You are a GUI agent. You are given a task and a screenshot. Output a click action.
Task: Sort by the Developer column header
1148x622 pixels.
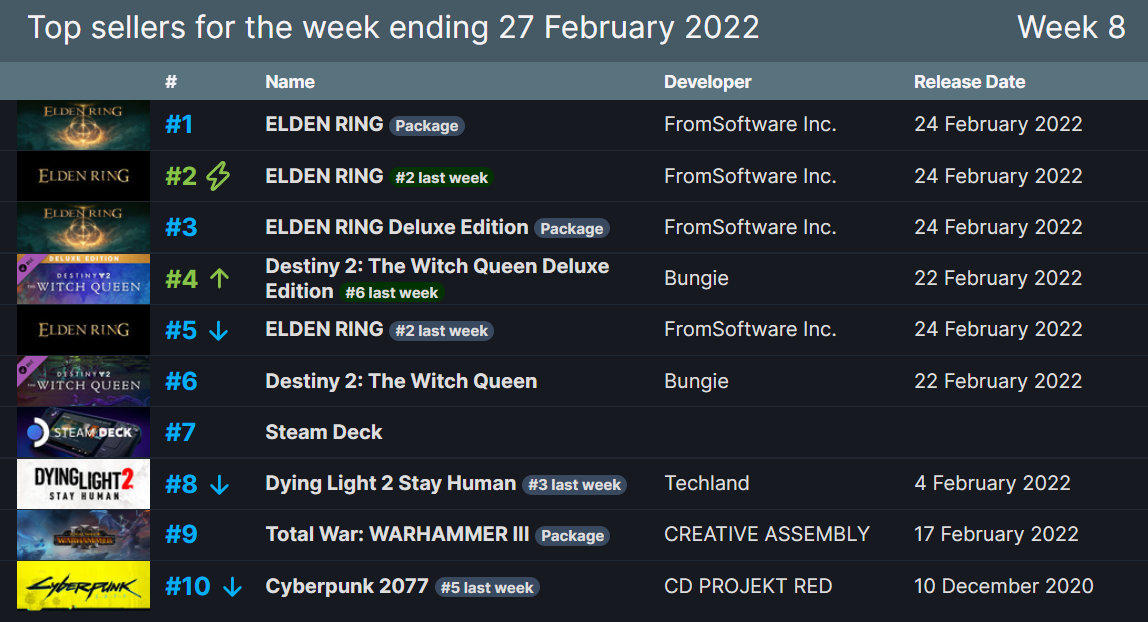(x=707, y=82)
